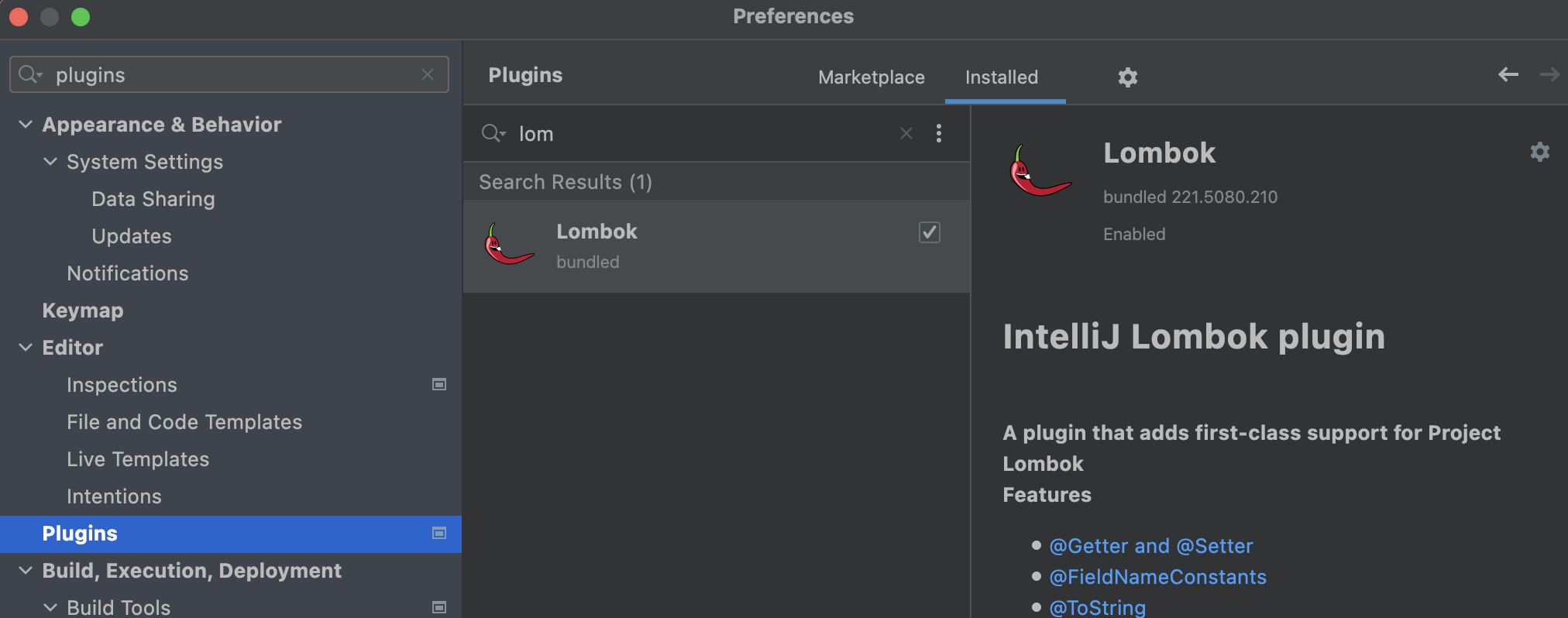The height and width of the screenshot is (618, 1568).
Task: Click the Lombok chili pepper list icon
Action: [x=509, y=245]
